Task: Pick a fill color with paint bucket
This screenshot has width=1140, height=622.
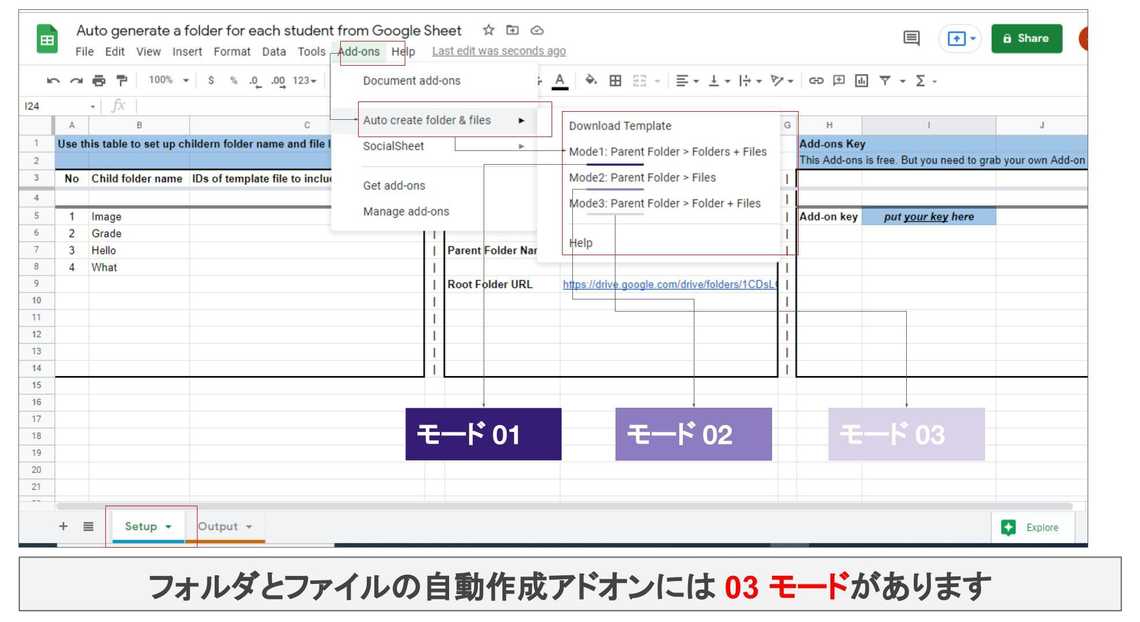Action: (590, 81)
